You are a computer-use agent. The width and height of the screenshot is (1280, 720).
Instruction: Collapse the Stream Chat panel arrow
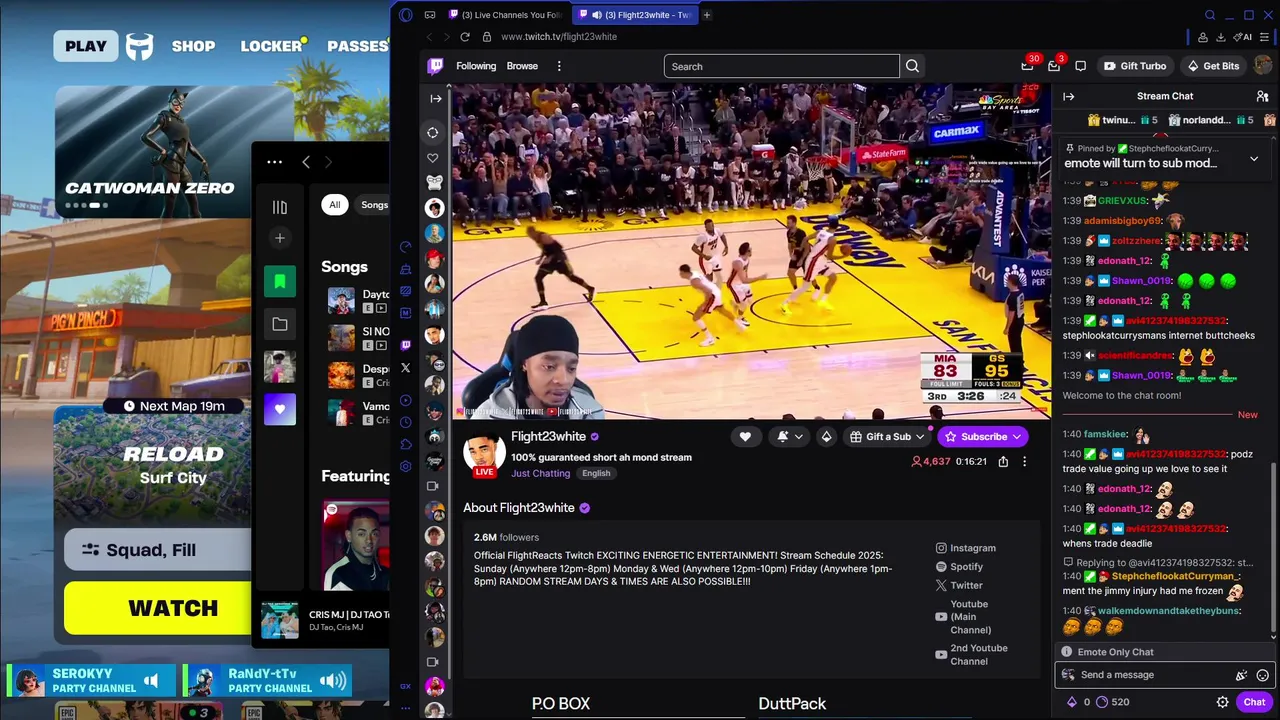[1068, 96]
